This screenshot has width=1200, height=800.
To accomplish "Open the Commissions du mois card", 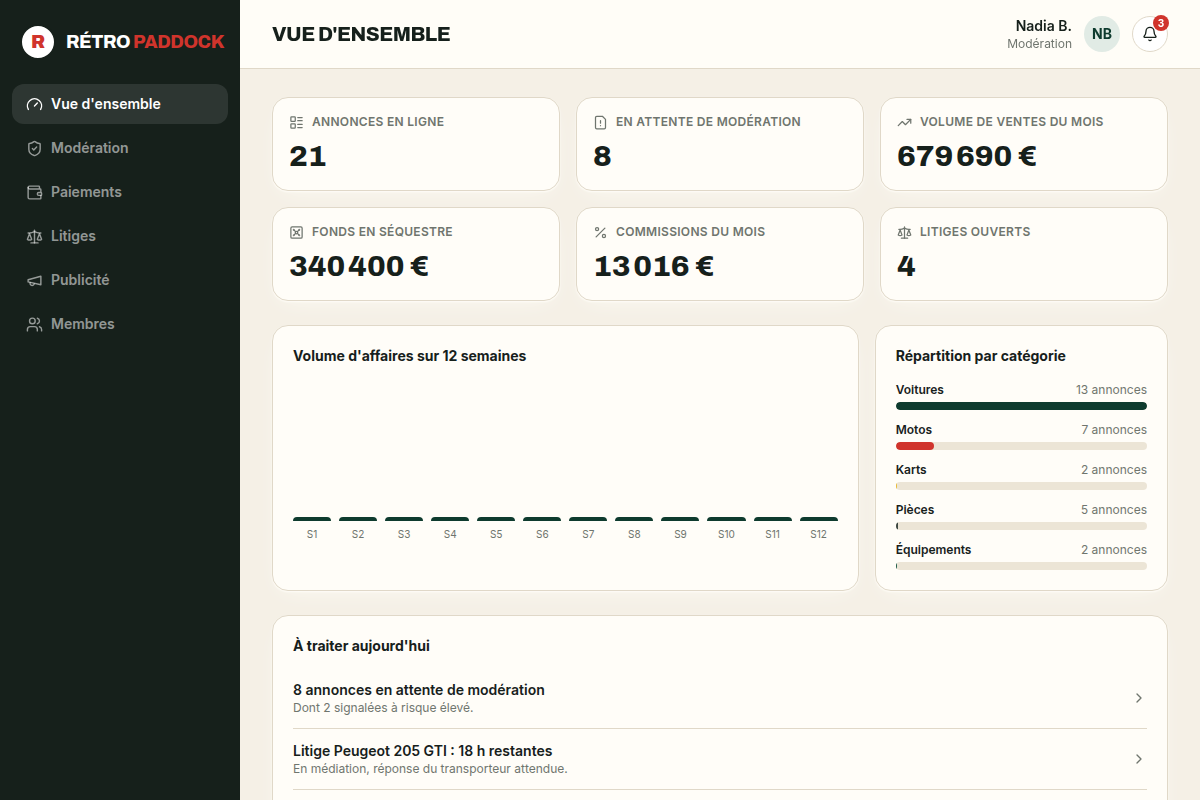I will [720, 254].
